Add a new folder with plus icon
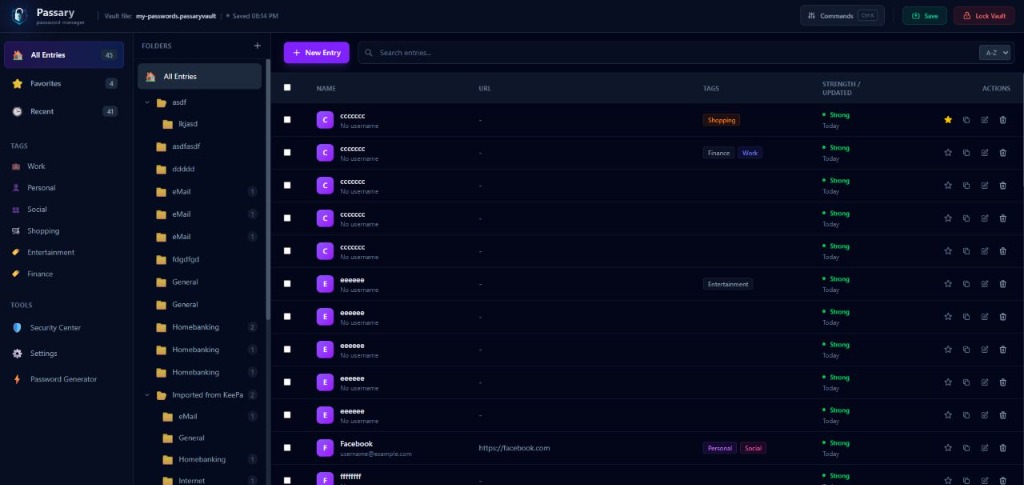This screenshot has height=485, width=1024. pos(257,46)
